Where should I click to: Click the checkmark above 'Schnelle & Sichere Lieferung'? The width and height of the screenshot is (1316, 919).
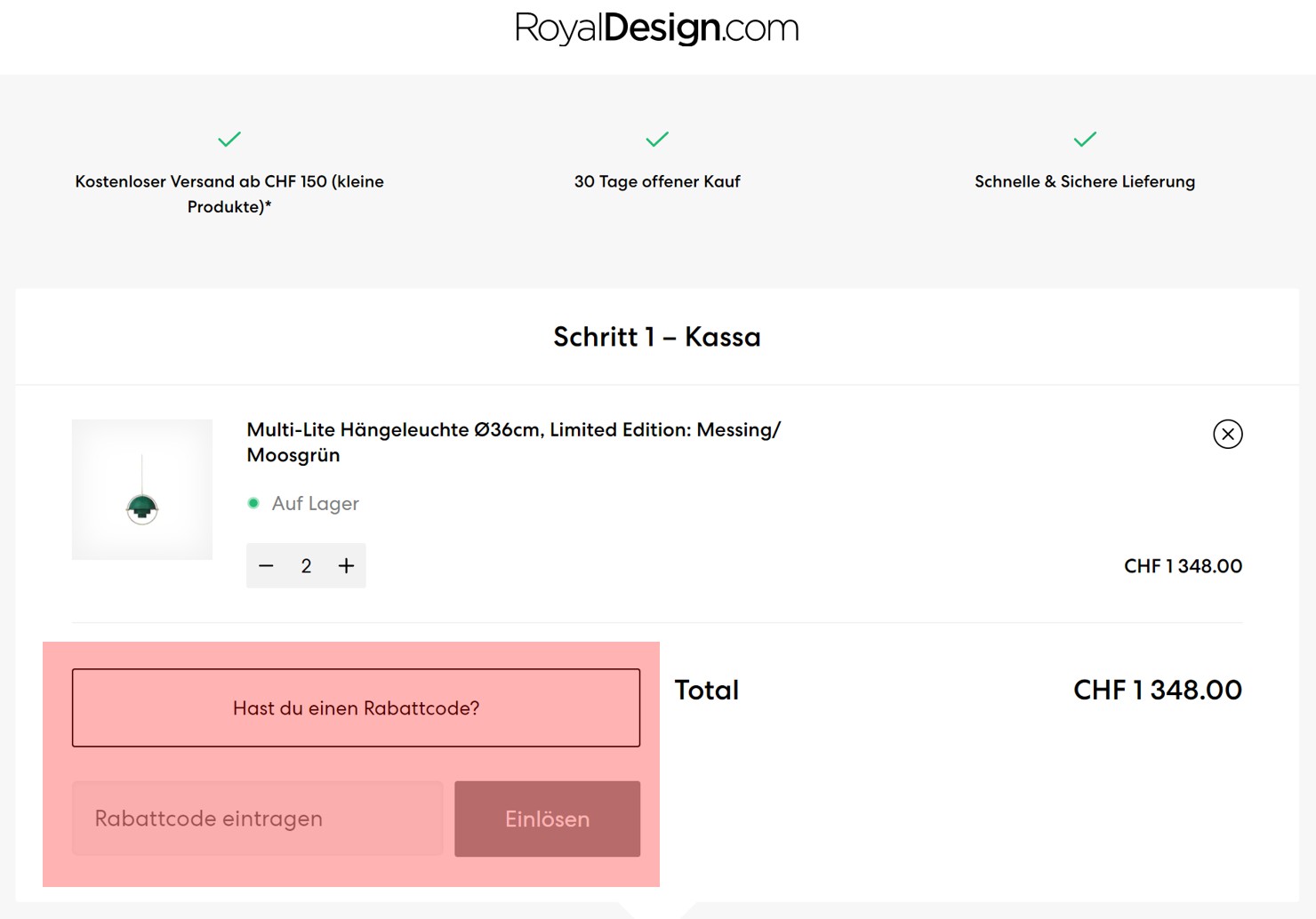coord(1085,139)
